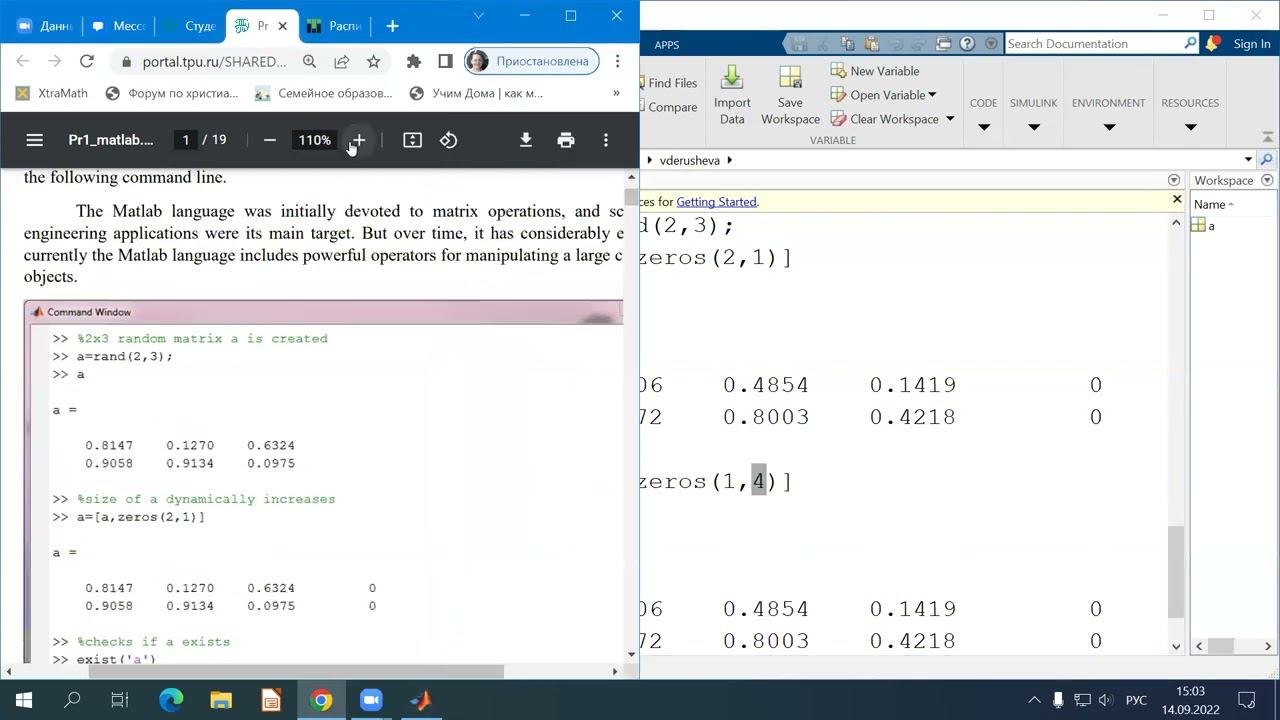Download the PDF file

tap(525, 140)
